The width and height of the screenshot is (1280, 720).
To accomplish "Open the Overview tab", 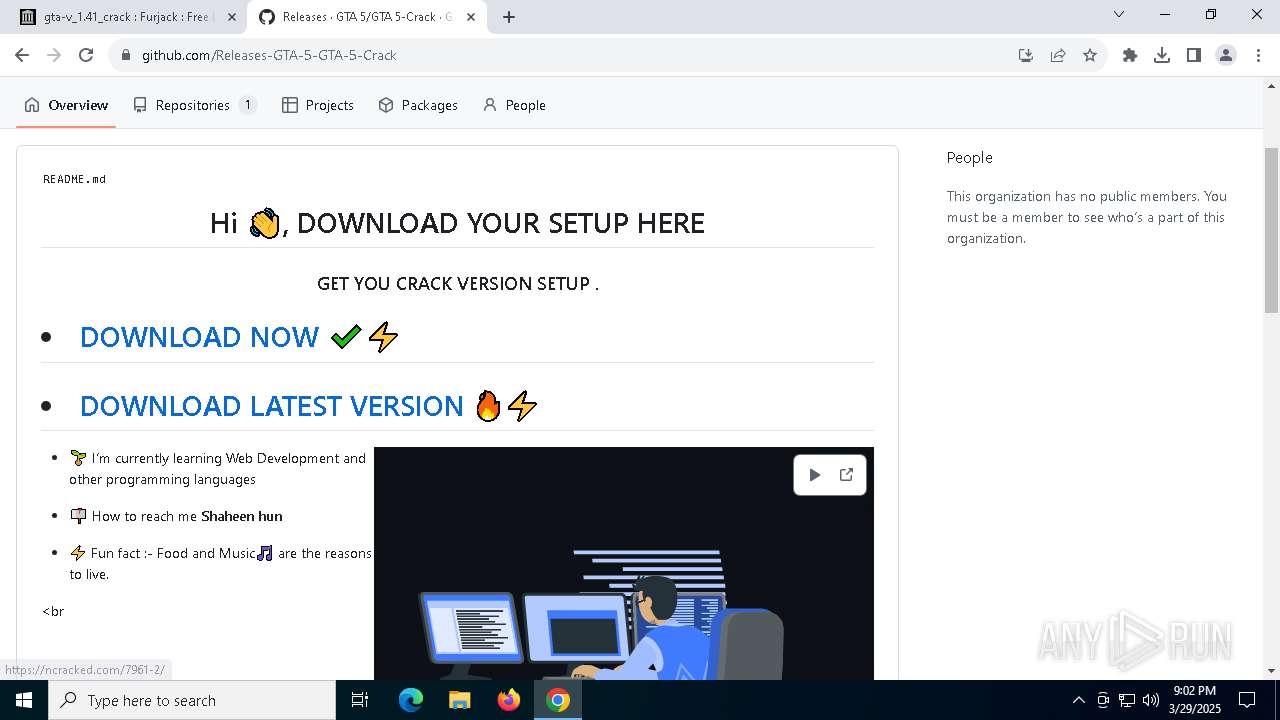I will (x=66, y=105).
